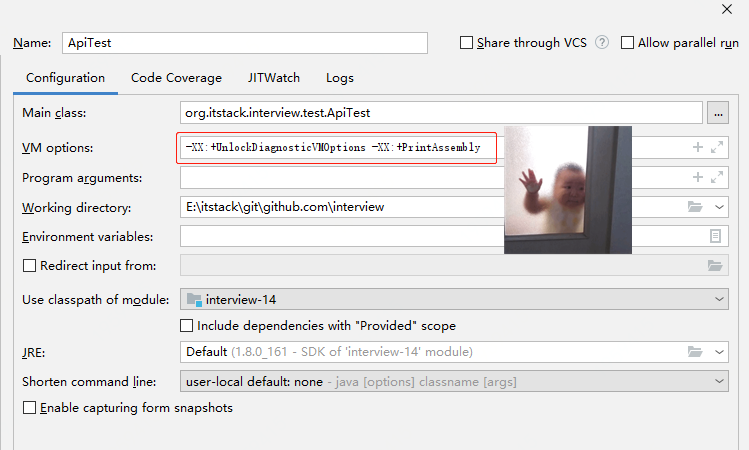Open the JITWatch tab
Screen dimensions: 749x450
[271, 78]
